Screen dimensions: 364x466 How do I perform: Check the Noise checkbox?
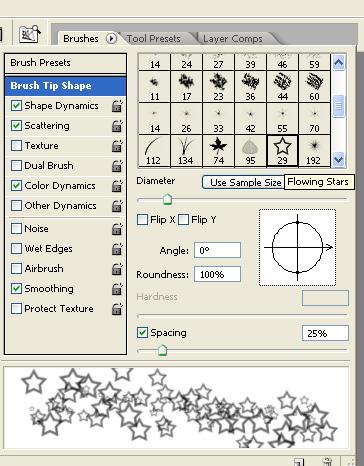click(16, 229)
